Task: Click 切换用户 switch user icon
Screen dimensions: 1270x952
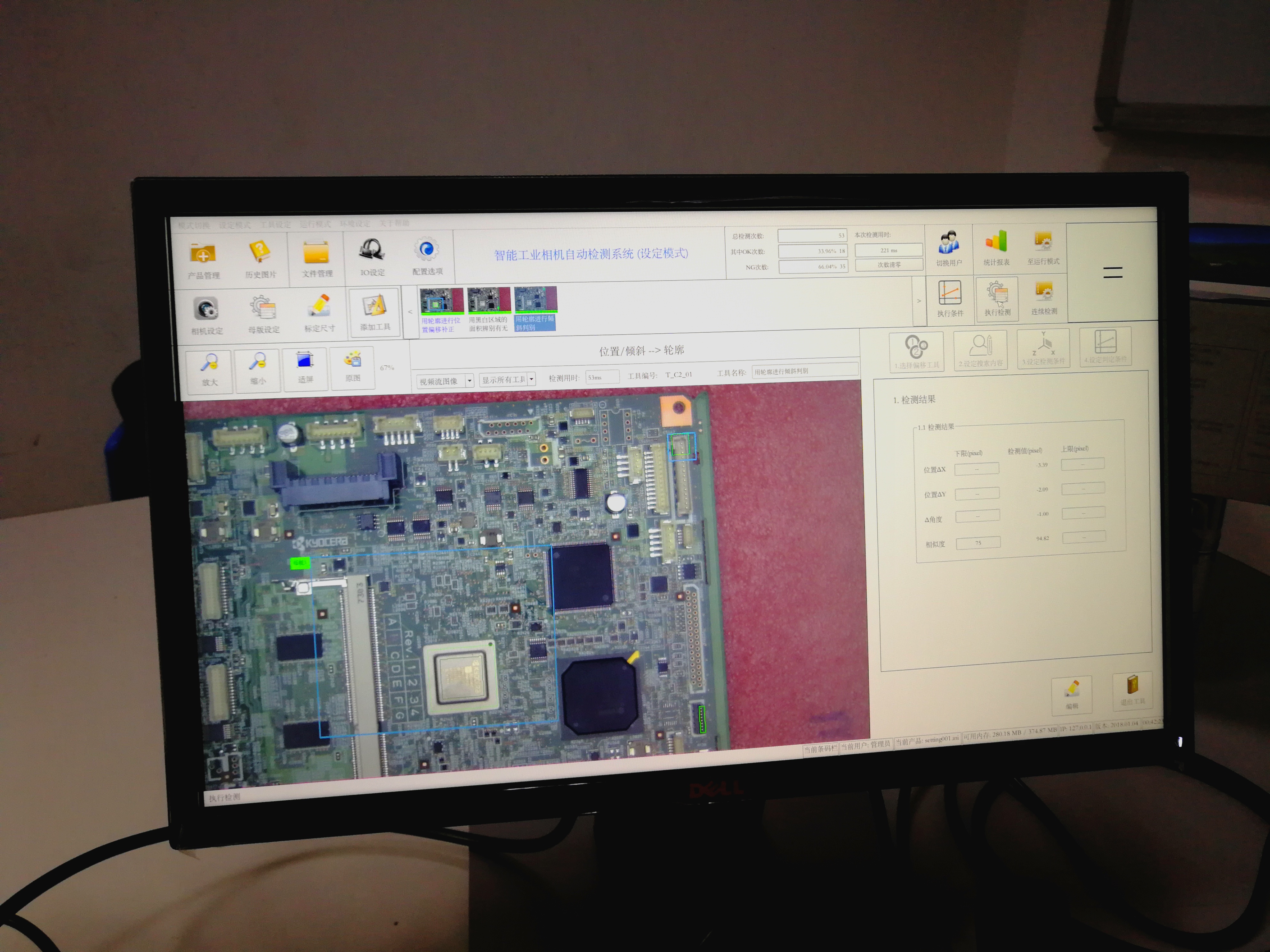Action: coord(948,249)
